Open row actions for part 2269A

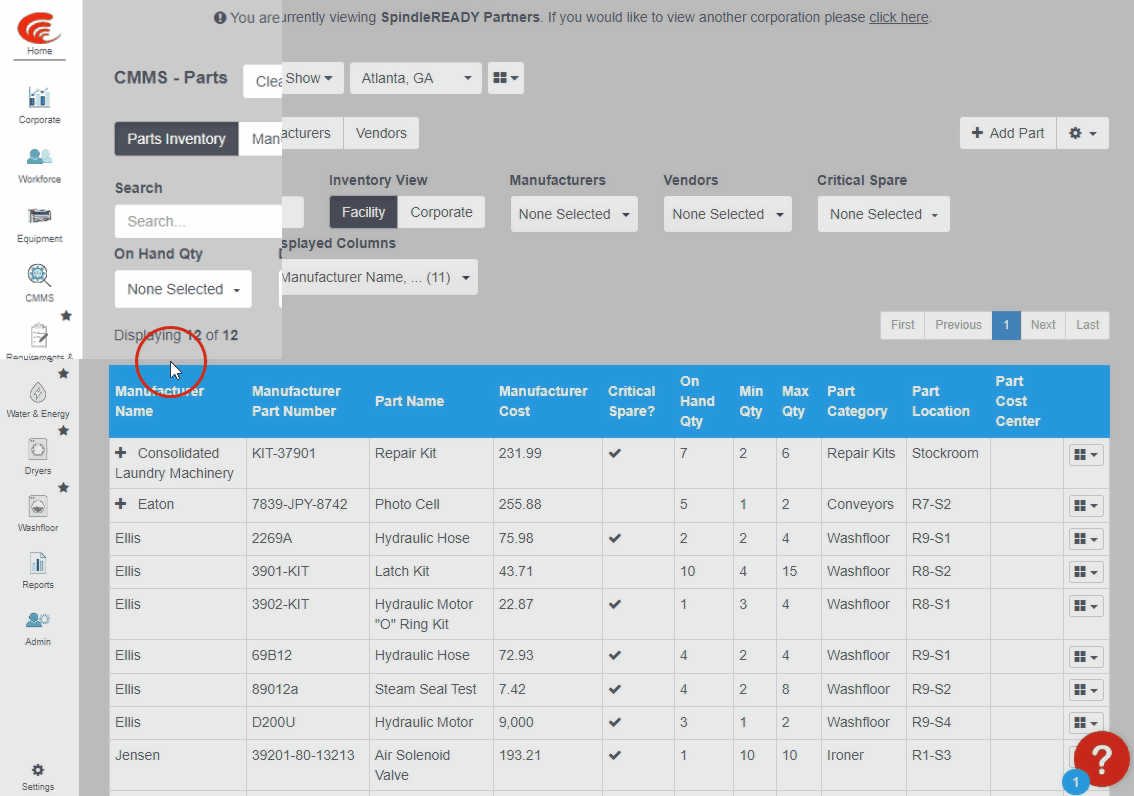[x=1086, y=539]
